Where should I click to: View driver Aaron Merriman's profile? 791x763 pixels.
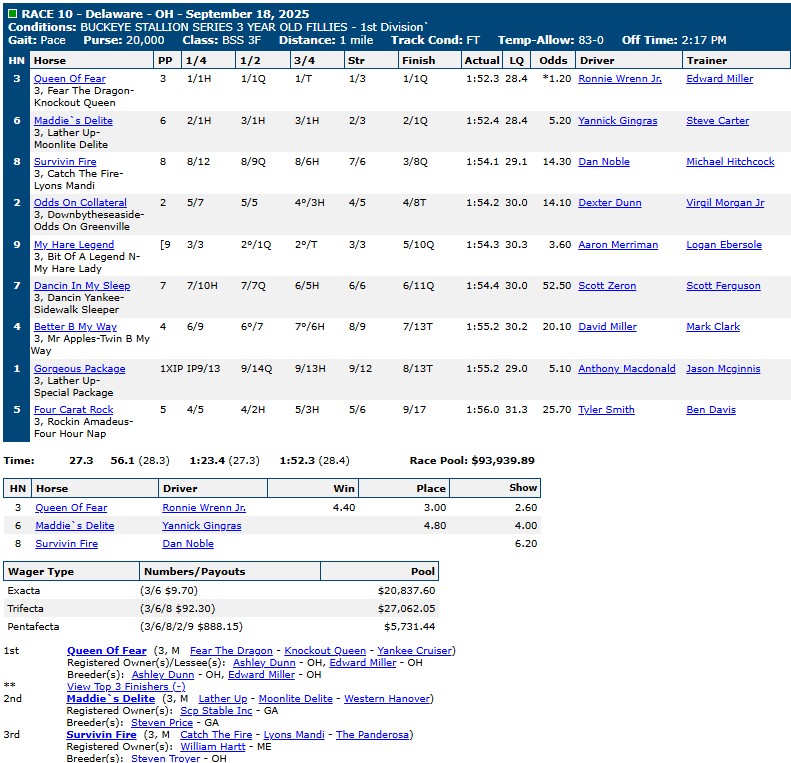point(618,245)
